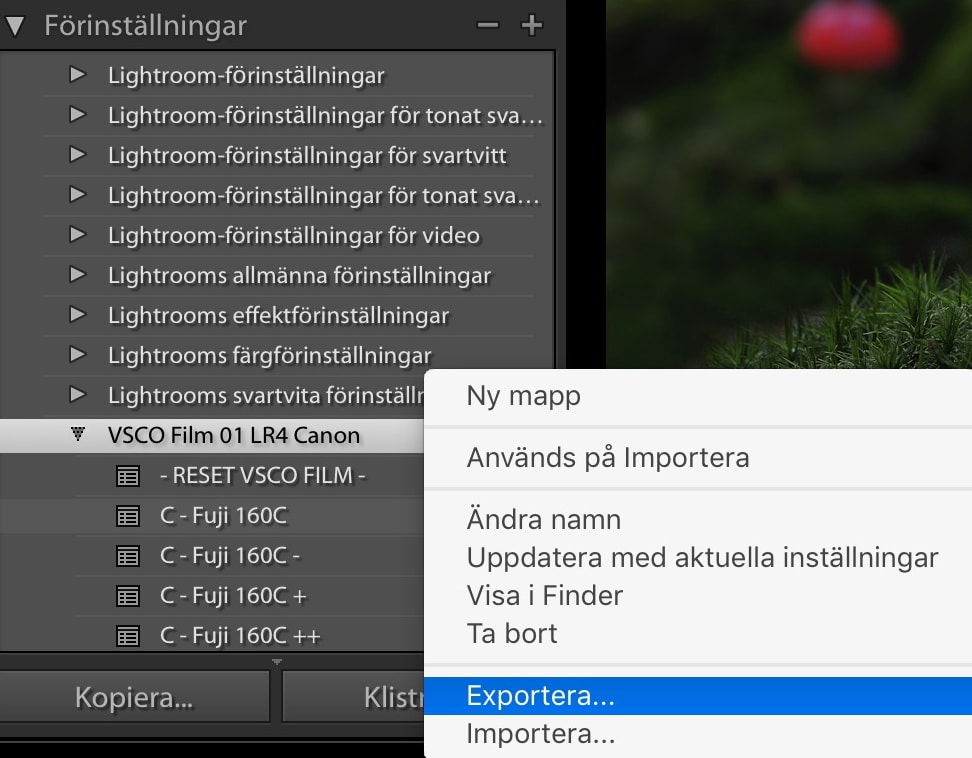Click the plus icon to create preset

[x=531, y=25]
